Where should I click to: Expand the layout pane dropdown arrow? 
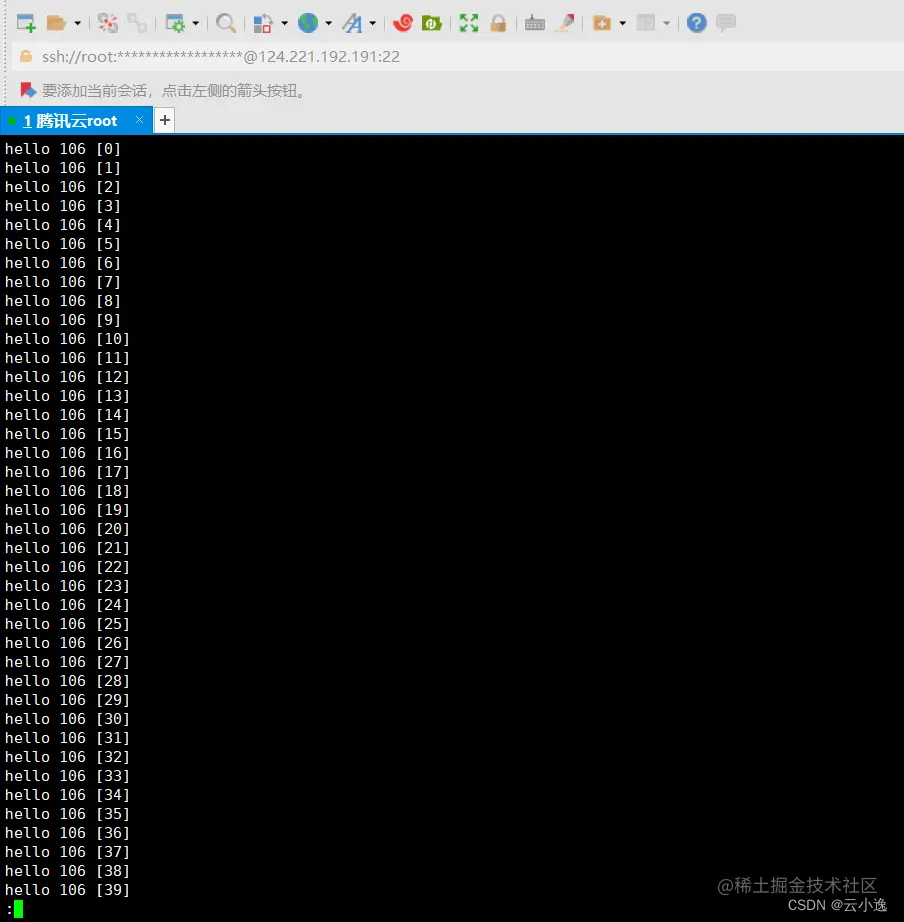[667, 24]
